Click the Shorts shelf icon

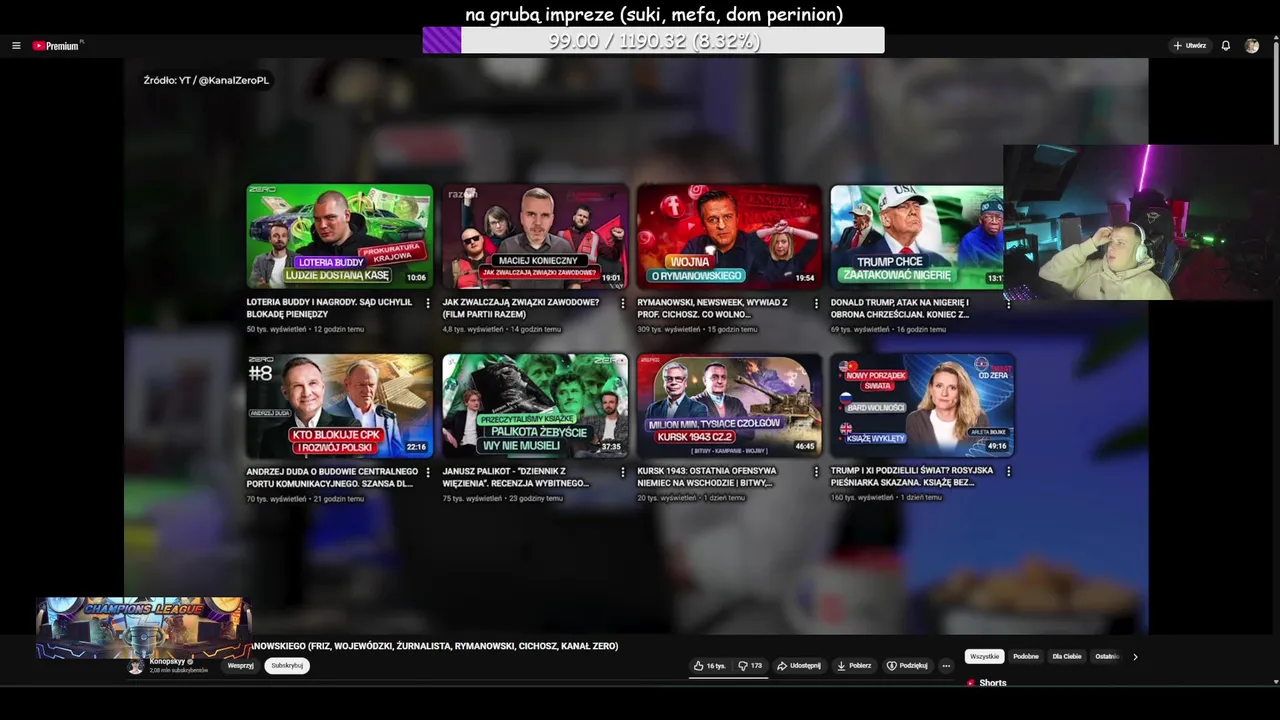(x=971, y=683)
